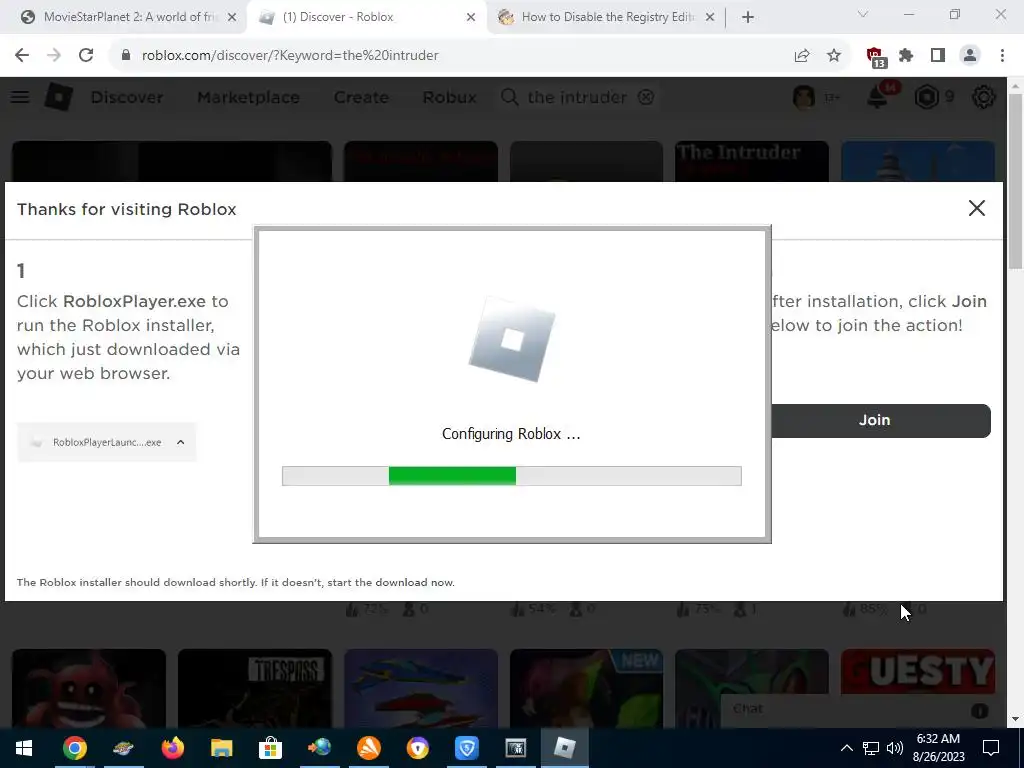This screenshot has width=1024, height=768.
Task: Click the Roblox search field 'the intruder'
Action: (577, 97)
